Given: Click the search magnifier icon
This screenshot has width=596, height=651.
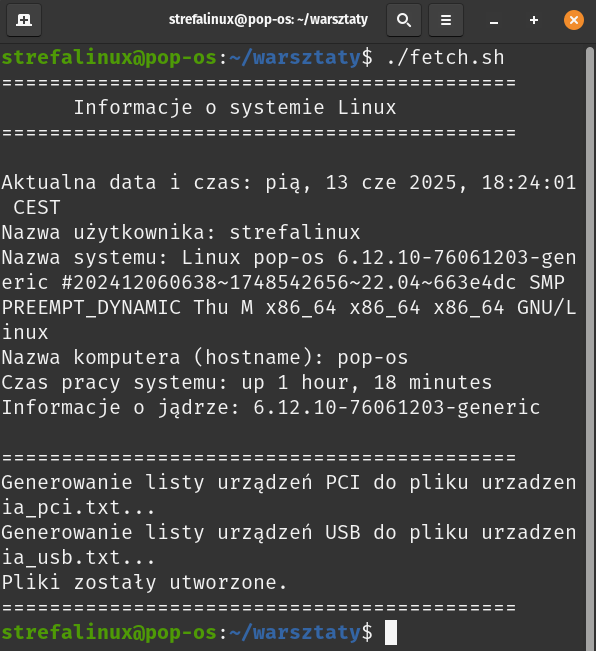Looking at the screenshot, I should click(404, 20).
